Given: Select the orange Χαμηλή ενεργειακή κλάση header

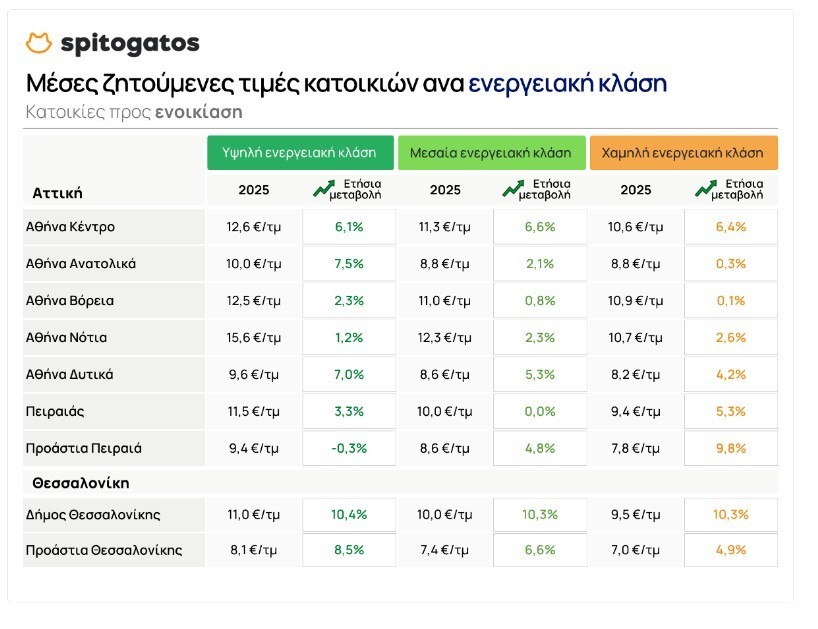Looking at the screenshot, I should coord(683,153).
